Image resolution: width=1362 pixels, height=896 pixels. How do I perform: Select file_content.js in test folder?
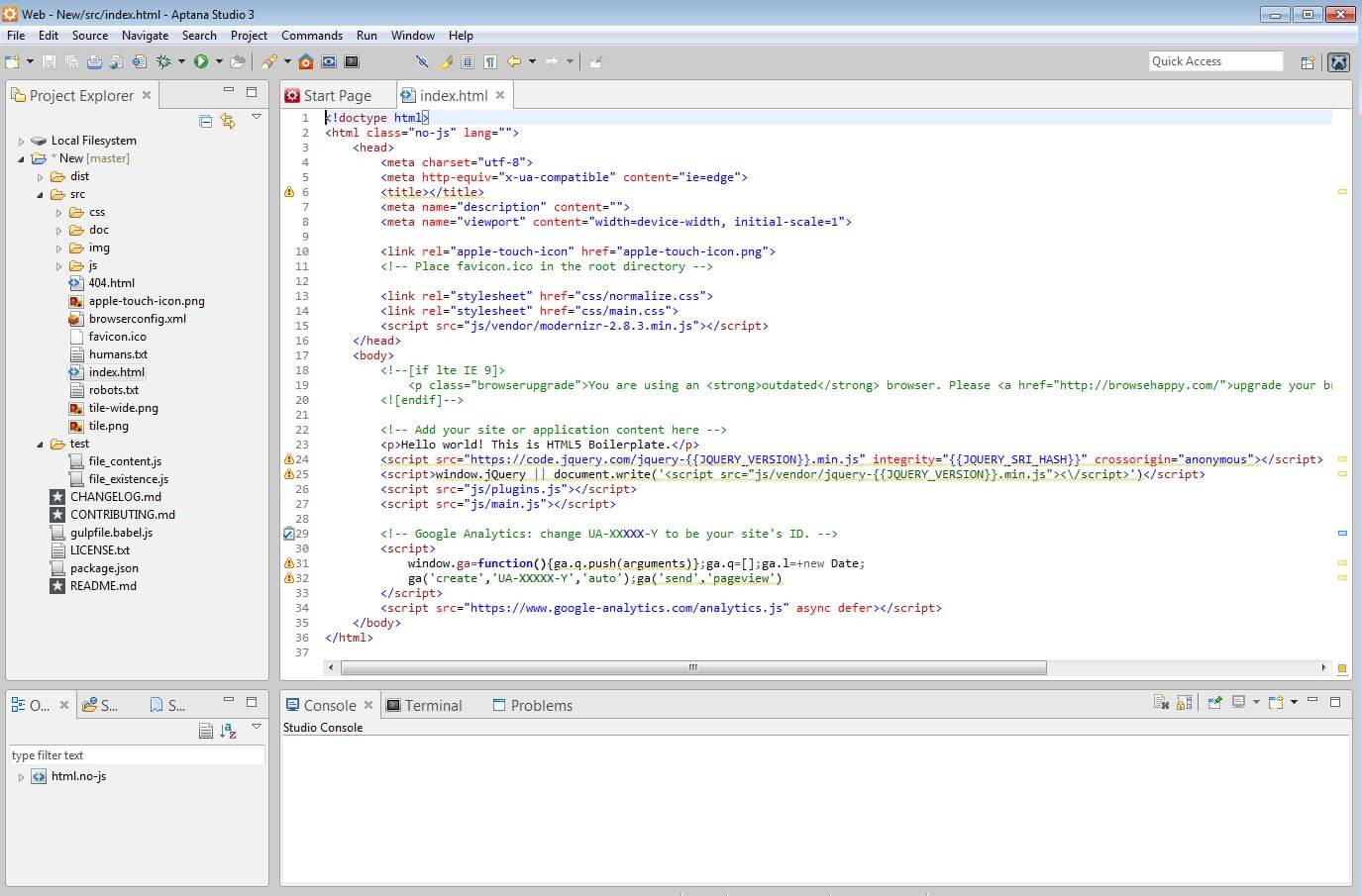125,461
